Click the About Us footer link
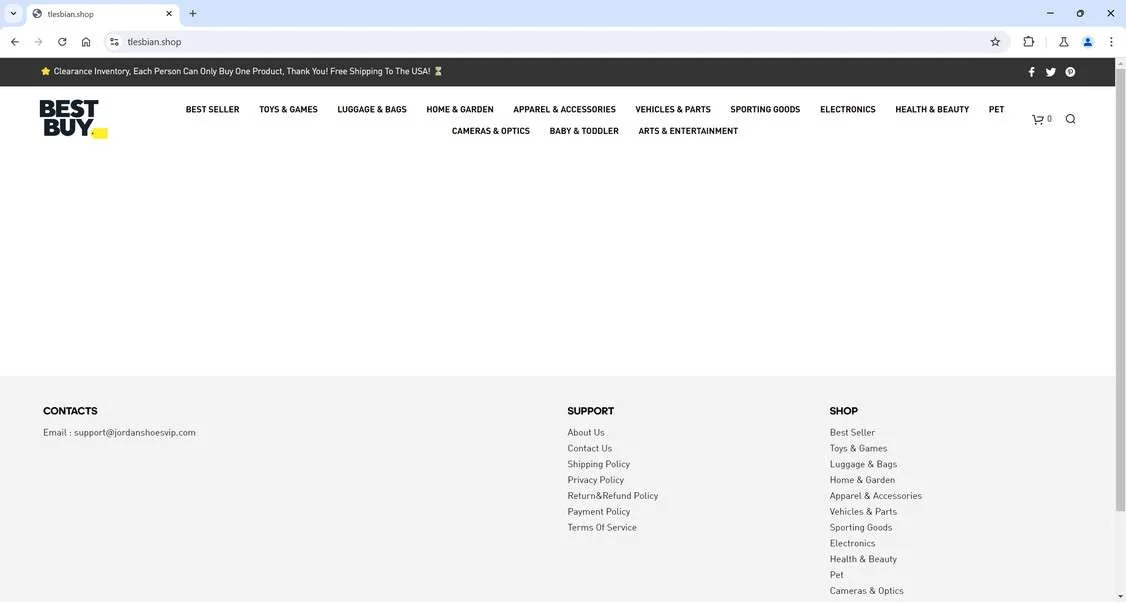The width and height of the screenshot is (1126, 602). point(586,432)
